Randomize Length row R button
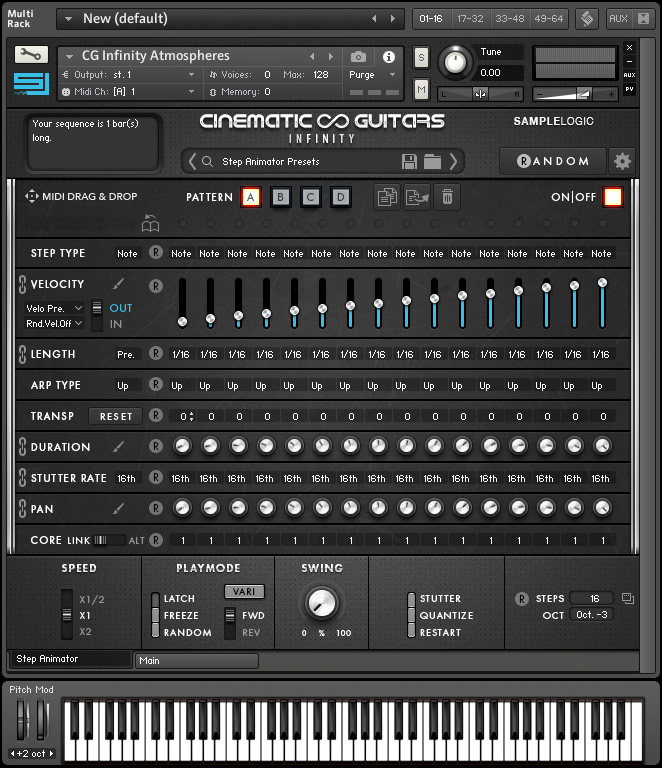 [x=156, y=353]
